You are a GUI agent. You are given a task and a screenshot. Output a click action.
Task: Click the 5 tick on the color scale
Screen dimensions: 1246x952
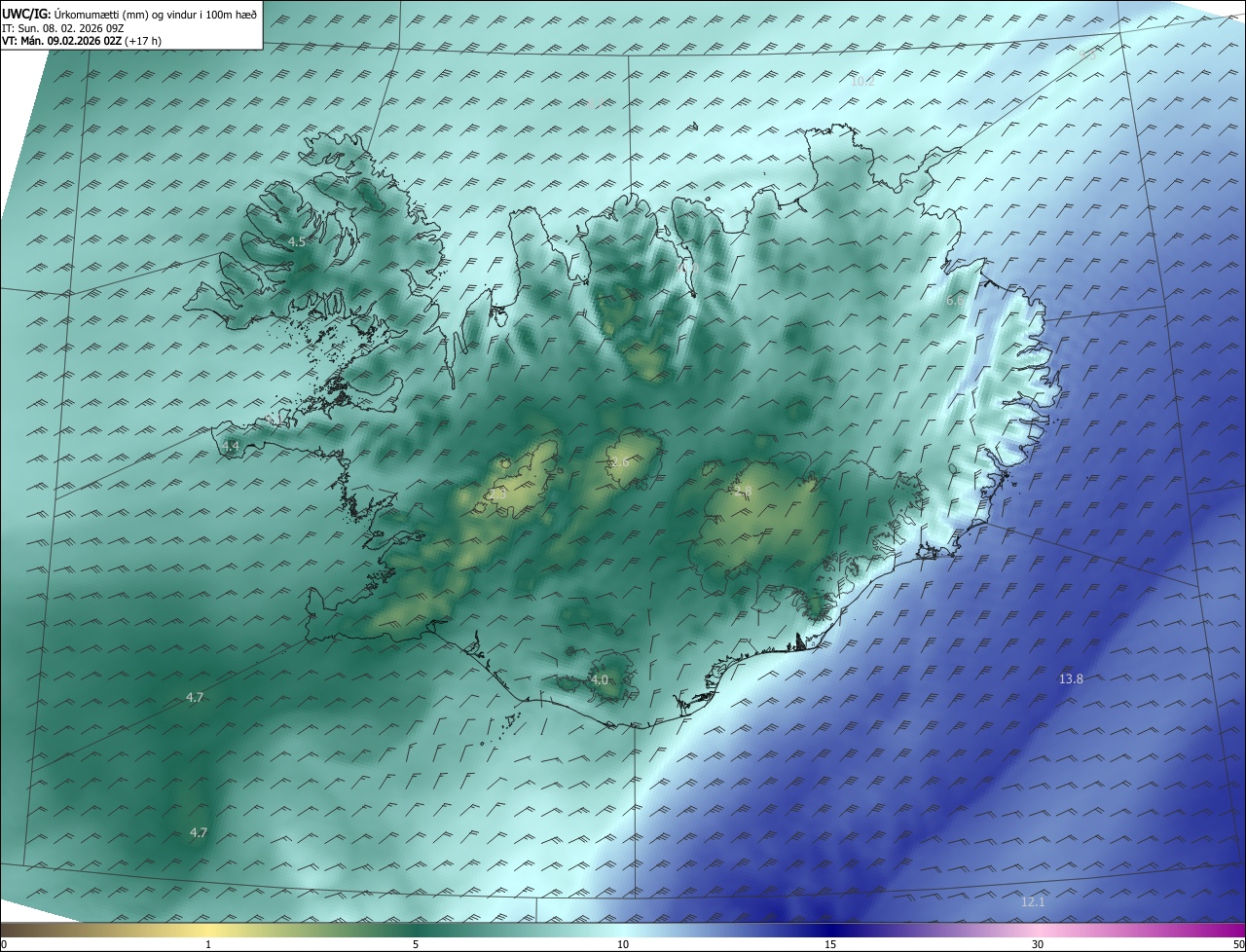[x=416, y=944]
